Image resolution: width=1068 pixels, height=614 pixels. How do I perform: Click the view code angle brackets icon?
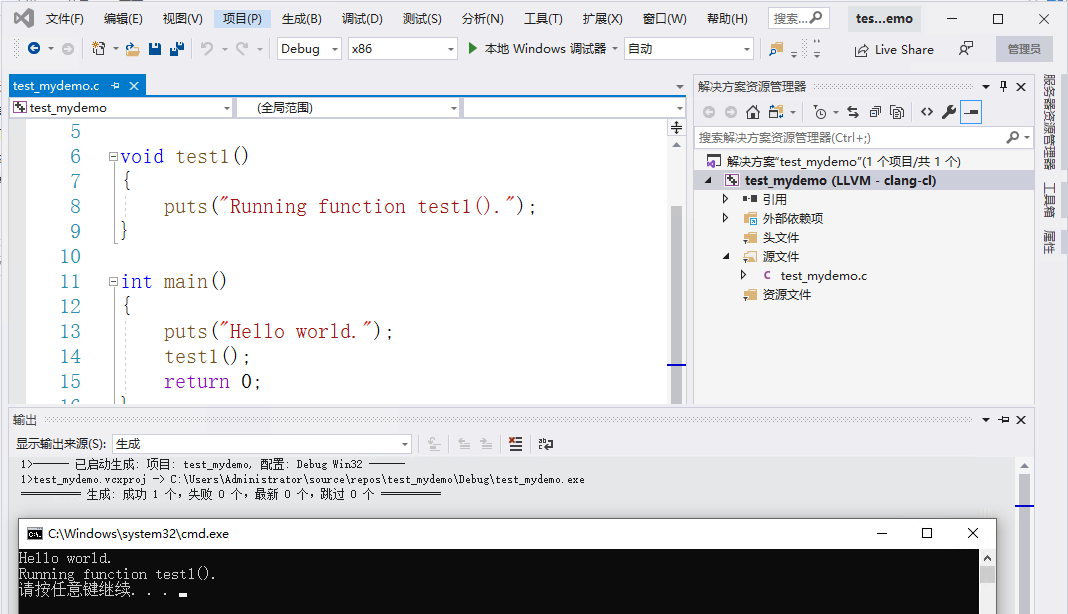[x=927, y=112]
